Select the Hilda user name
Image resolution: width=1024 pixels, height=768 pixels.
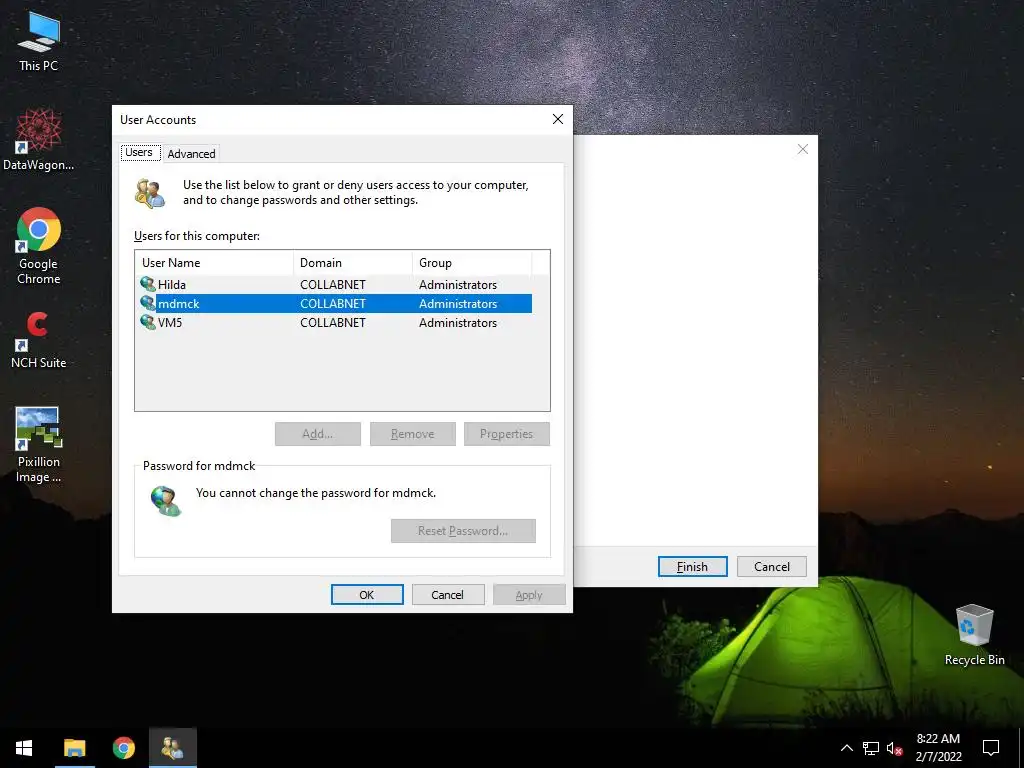(172, 285)
